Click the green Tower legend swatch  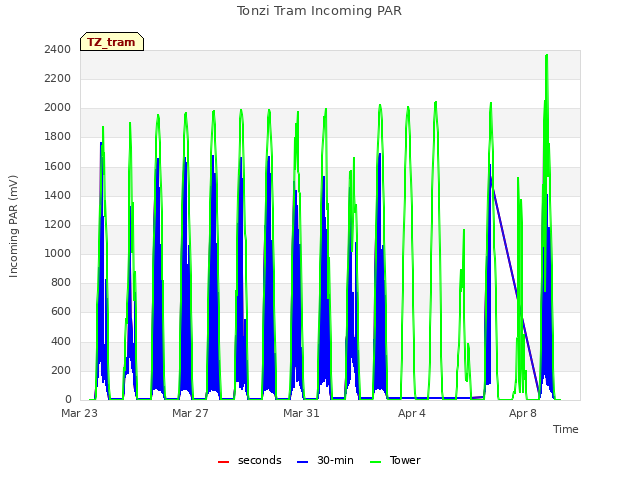375,462
